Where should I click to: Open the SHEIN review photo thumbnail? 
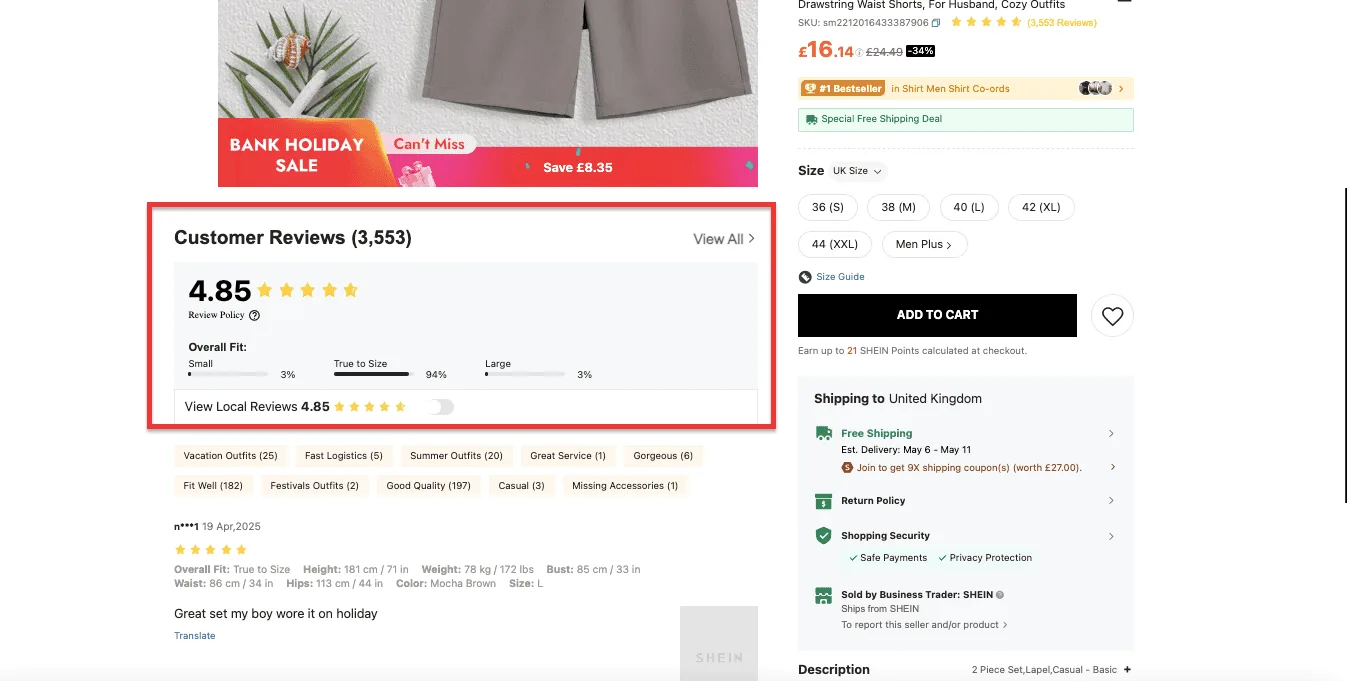click(719, 643)
